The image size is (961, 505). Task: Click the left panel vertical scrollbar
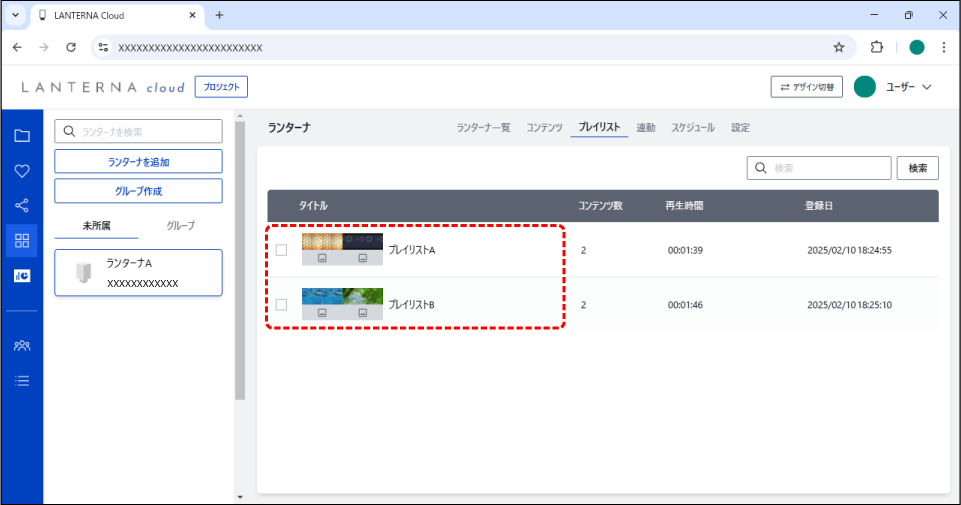tap(239, 260)
